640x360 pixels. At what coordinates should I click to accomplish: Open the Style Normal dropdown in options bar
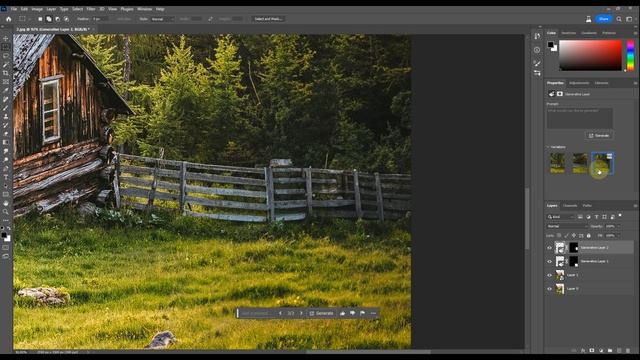(x=162, y=19)
